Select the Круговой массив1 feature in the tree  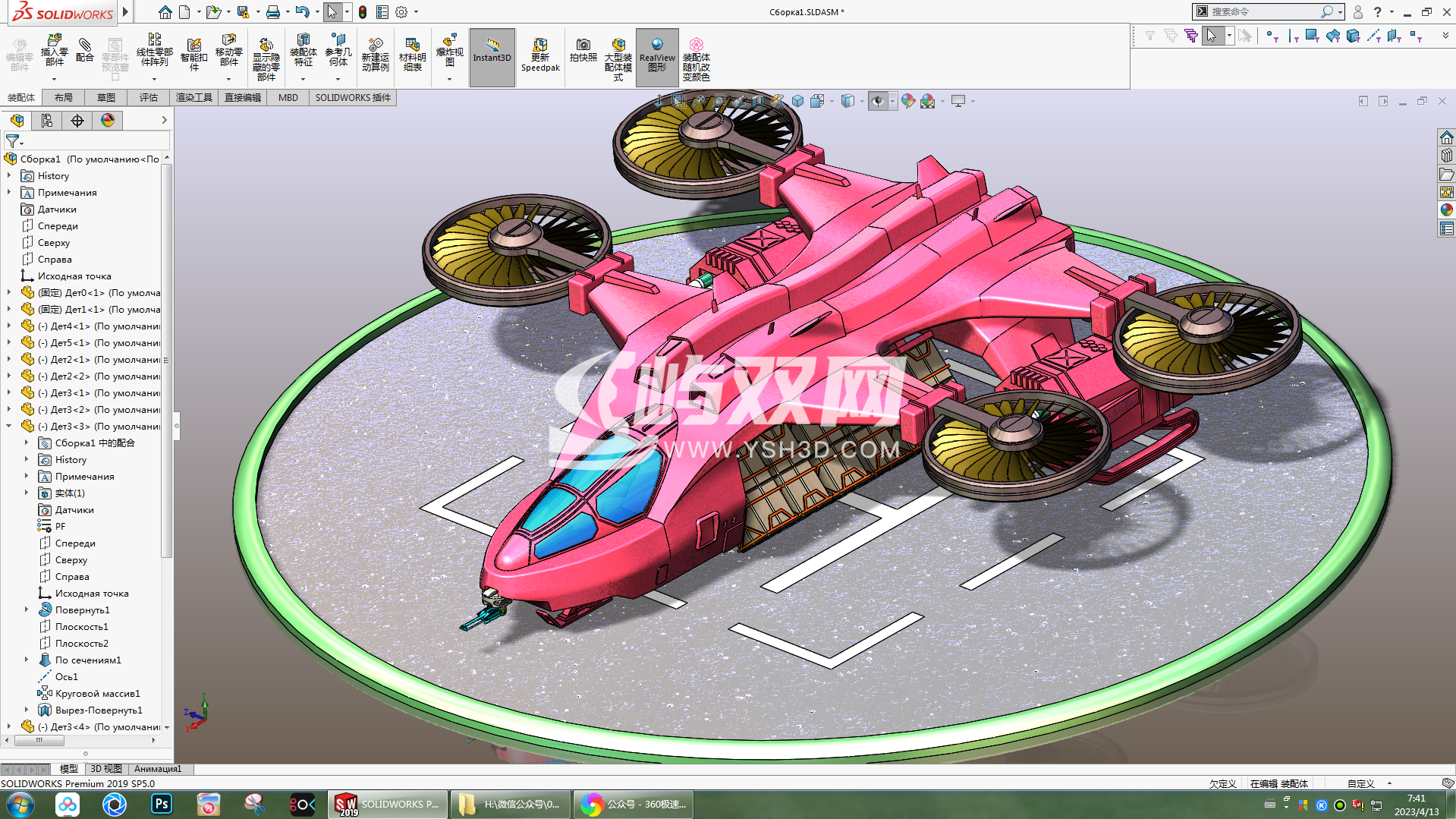click(97, 694)
